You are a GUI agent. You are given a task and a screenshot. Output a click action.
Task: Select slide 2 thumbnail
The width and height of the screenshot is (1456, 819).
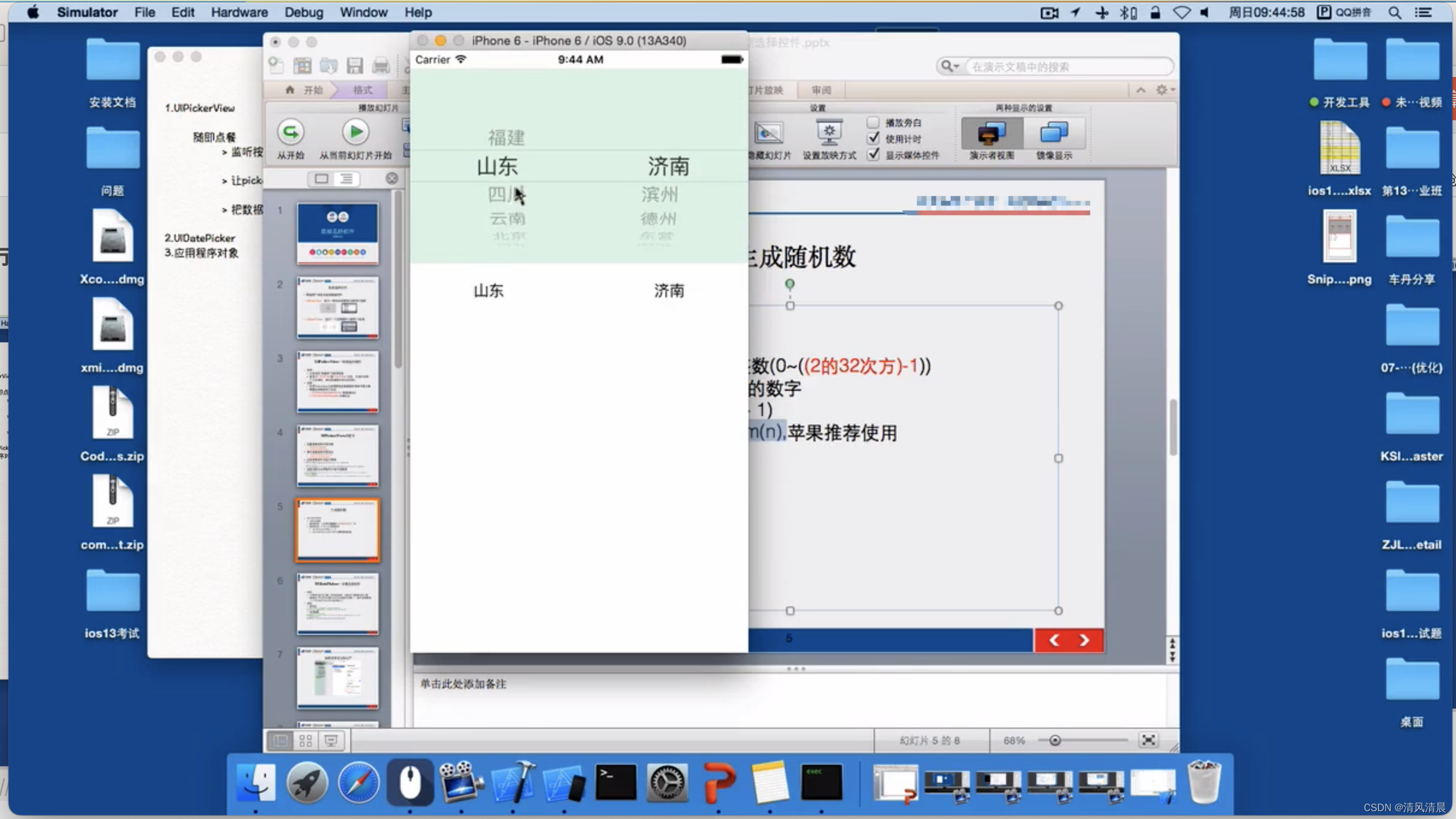coord(338,307)
